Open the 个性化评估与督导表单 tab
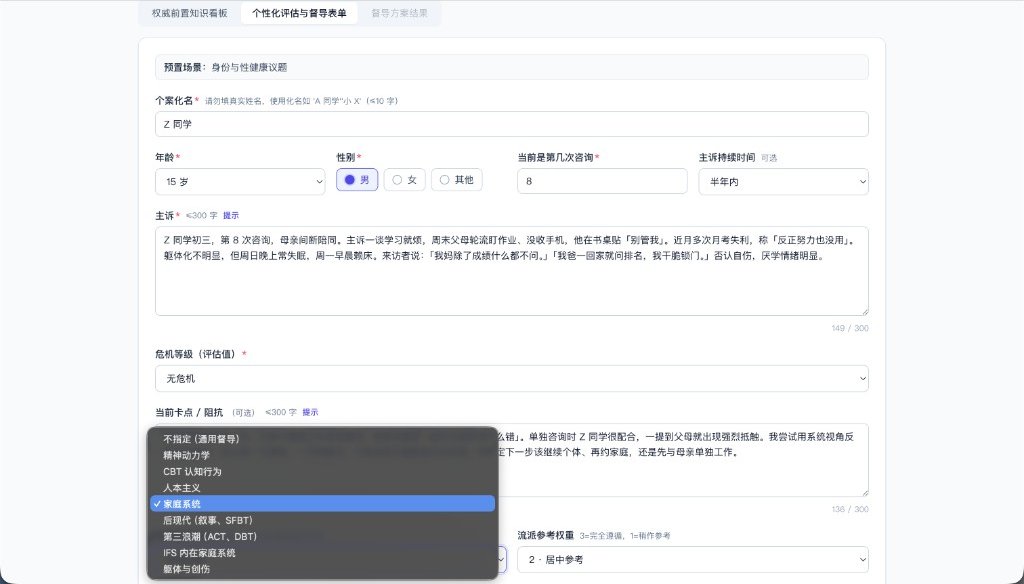The image size is (1024, 584). tap(299, 13)
